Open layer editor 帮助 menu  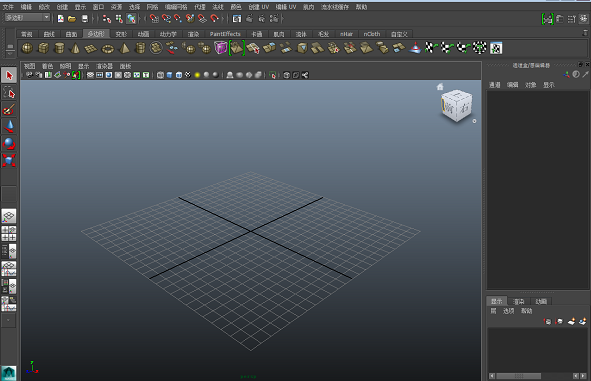point(527,311)
